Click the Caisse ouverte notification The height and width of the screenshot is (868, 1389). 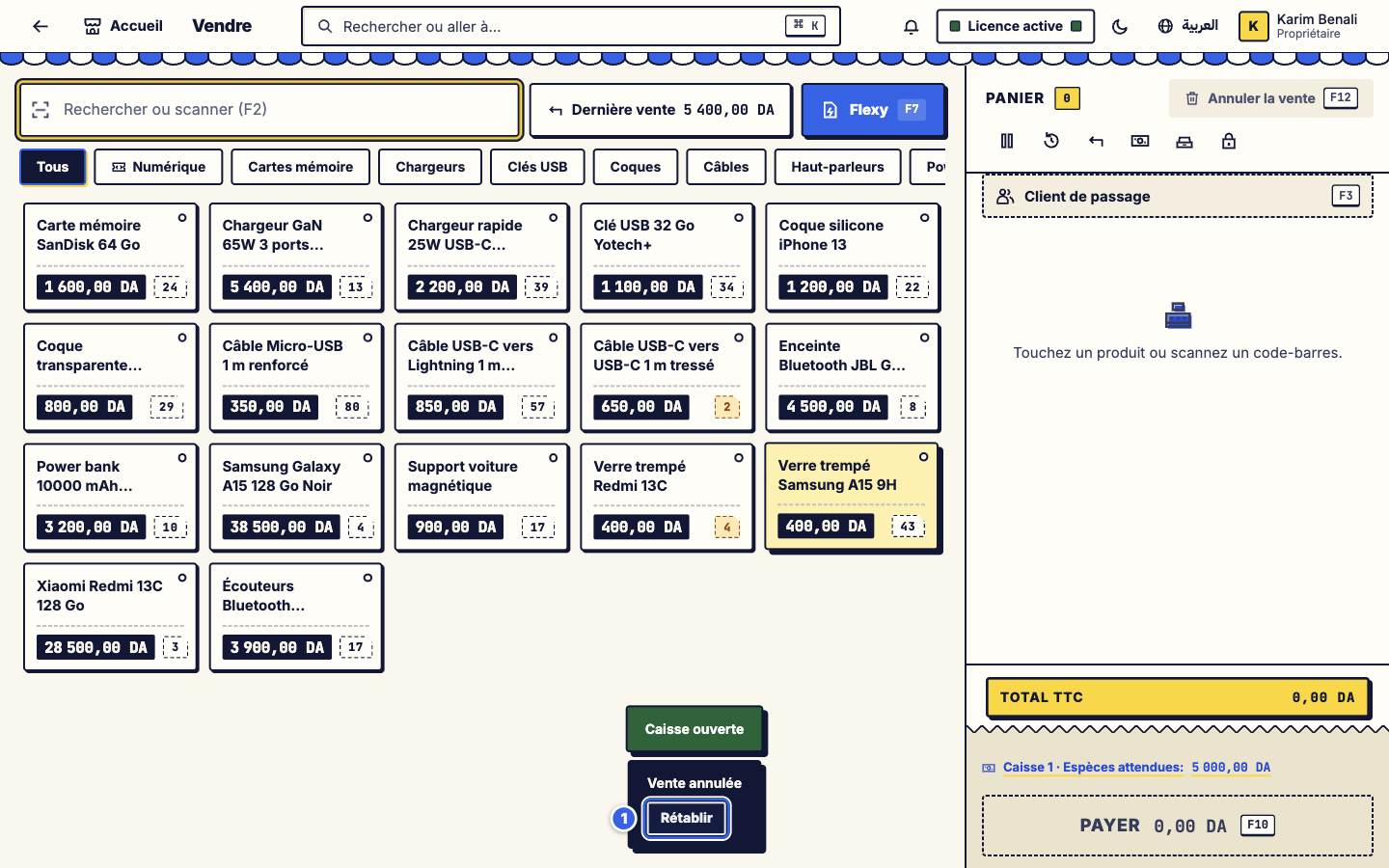[694, 729]
